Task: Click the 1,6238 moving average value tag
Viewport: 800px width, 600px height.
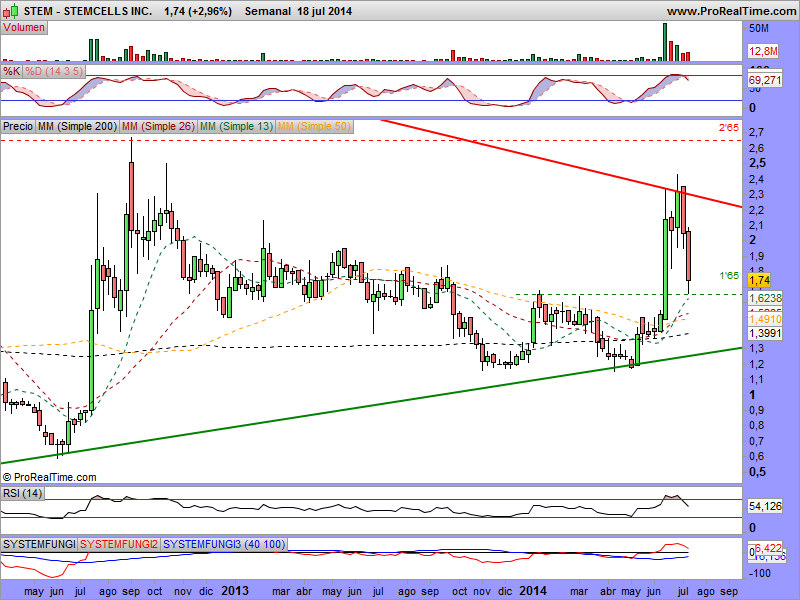Action: pos(765,298)
